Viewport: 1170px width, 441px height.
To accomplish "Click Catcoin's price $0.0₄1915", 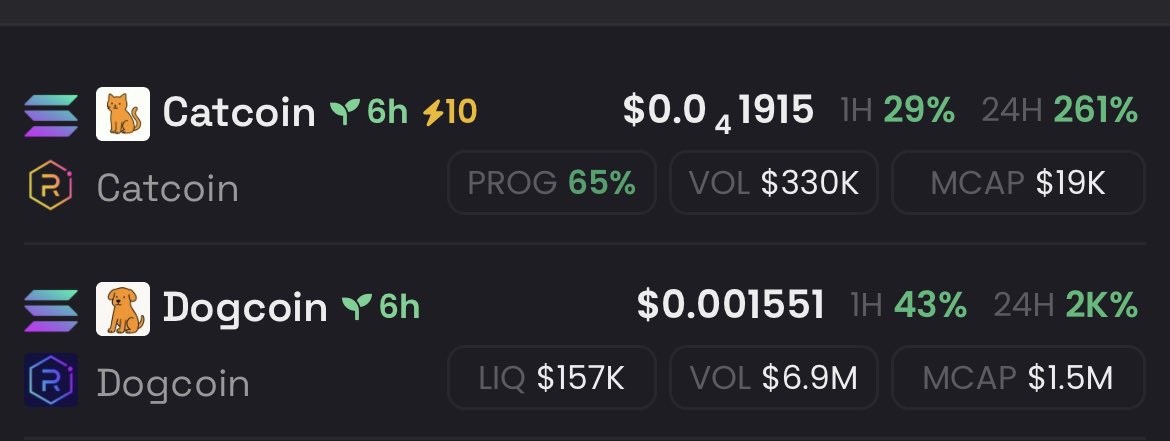I will tap(718, 113).
